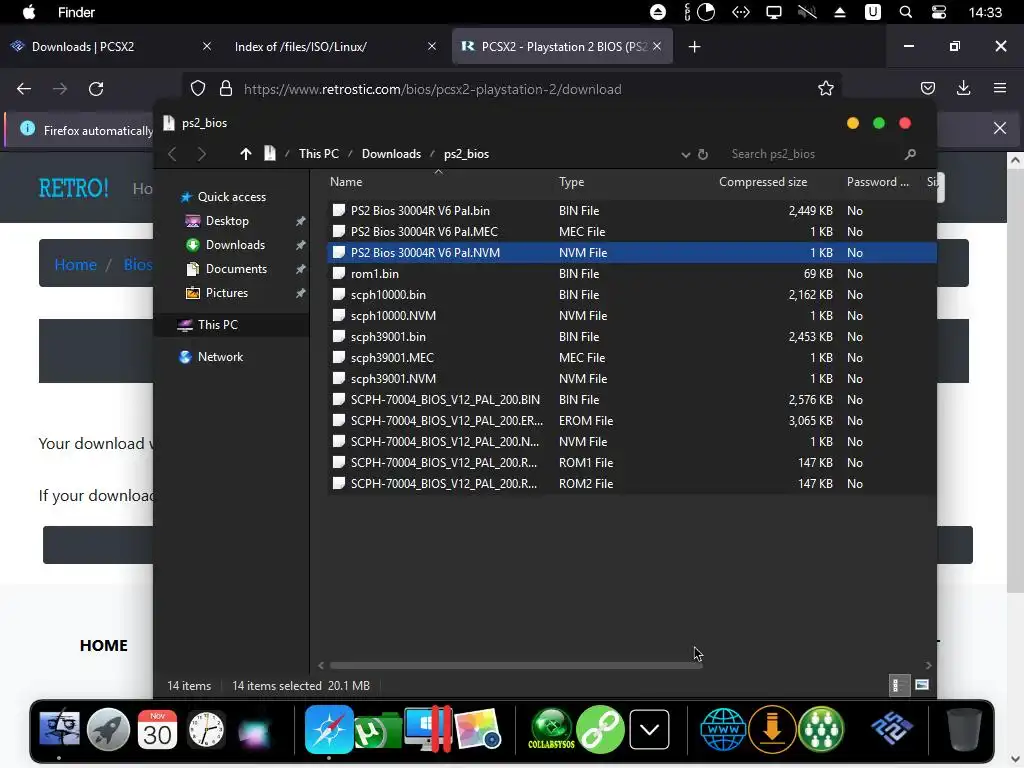The image size is (1024, 768).
Task: Open Control Center in menu bar
Action: coord(938,12)
